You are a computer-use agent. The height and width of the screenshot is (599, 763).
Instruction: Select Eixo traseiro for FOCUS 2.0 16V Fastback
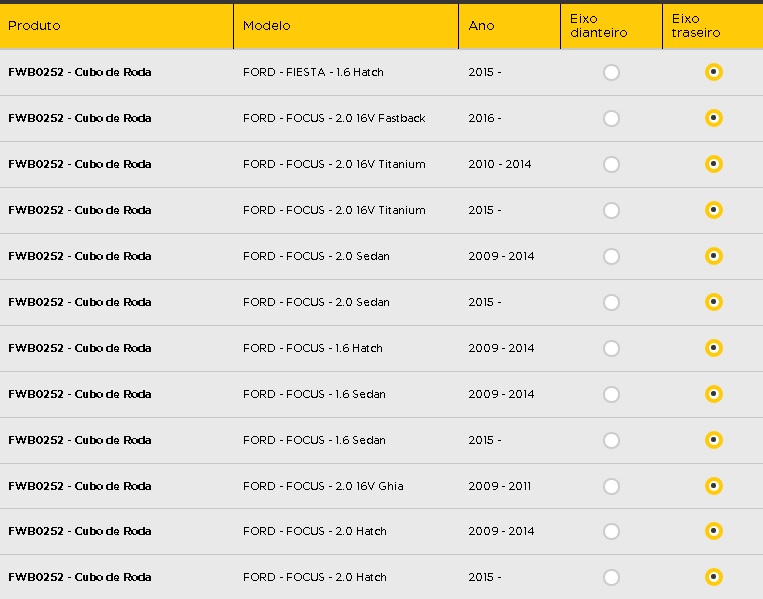click(713, 118)
